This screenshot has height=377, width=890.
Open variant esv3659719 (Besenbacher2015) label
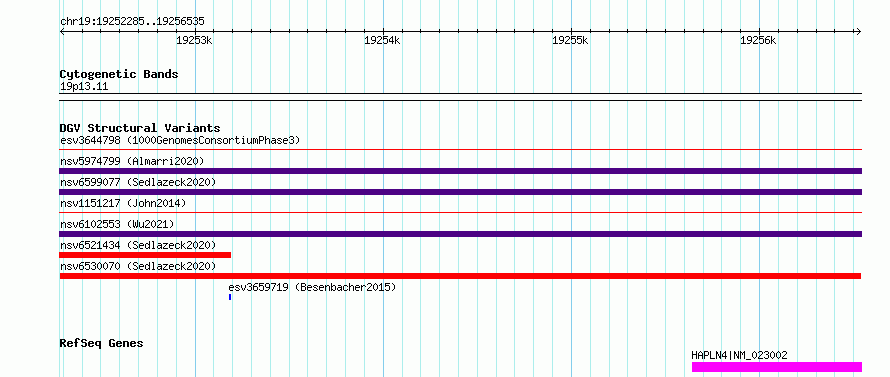[312, 287]
